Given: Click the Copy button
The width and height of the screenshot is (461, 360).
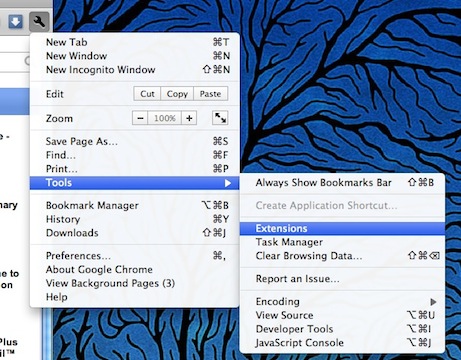Looking at the screenshot, I should 177,94.
